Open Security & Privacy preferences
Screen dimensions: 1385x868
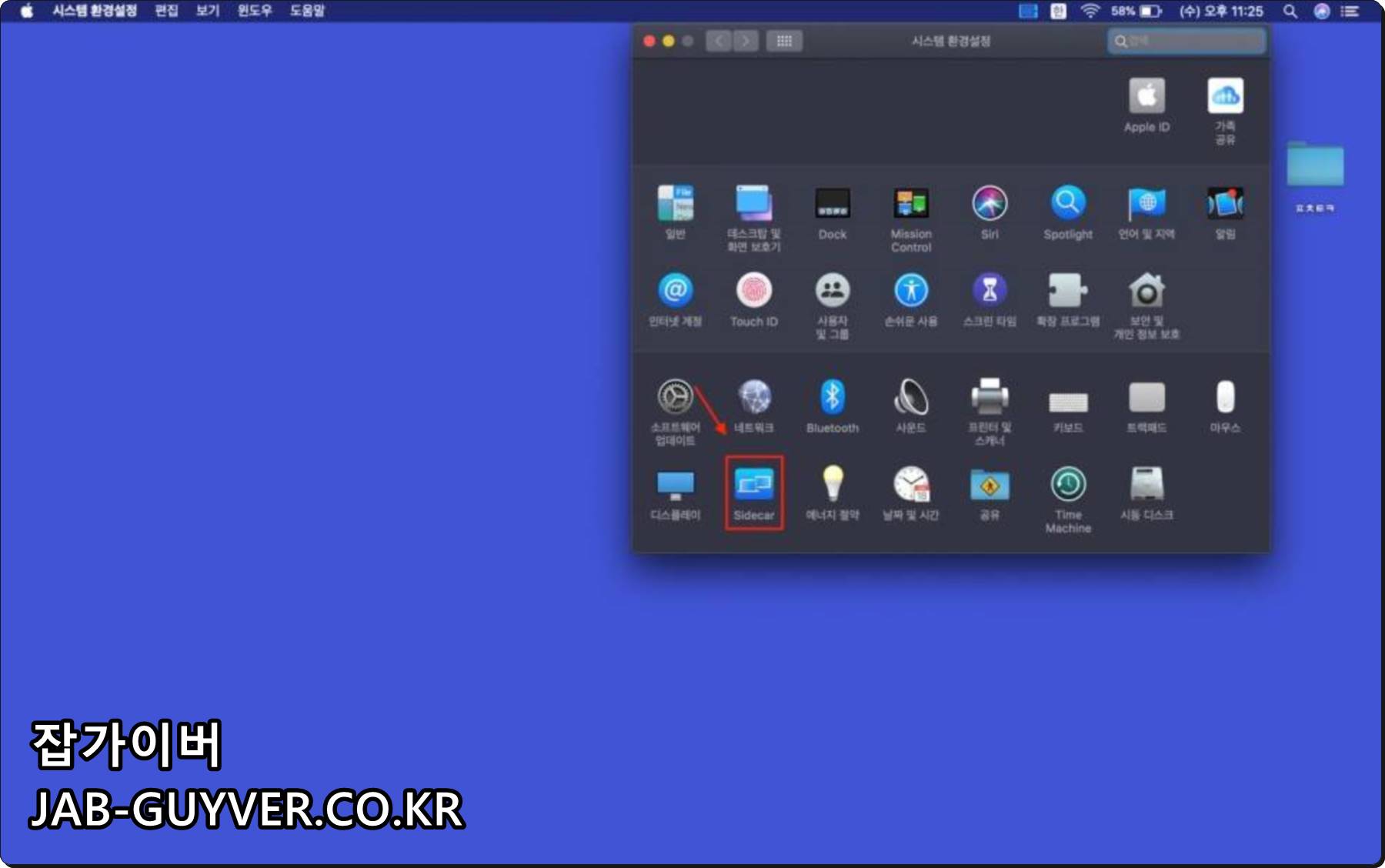(x=1146, y=305)
